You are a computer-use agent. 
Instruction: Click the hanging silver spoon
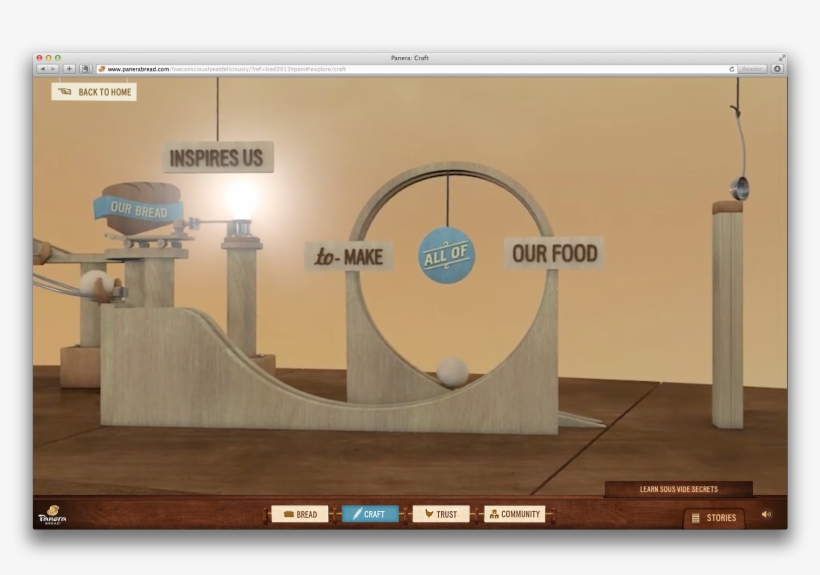739,187
